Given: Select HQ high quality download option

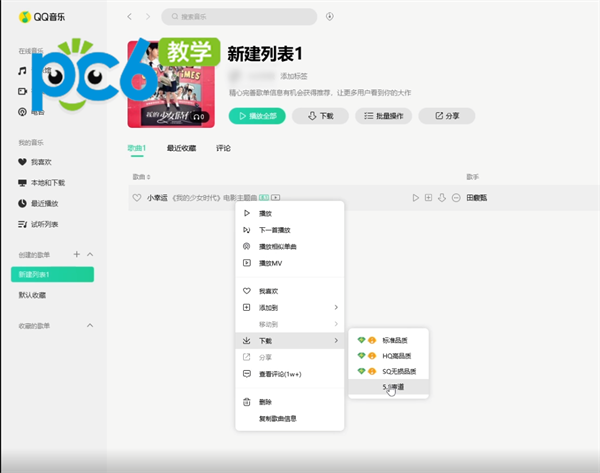Looking at the screenshot, I should point(388,356).
